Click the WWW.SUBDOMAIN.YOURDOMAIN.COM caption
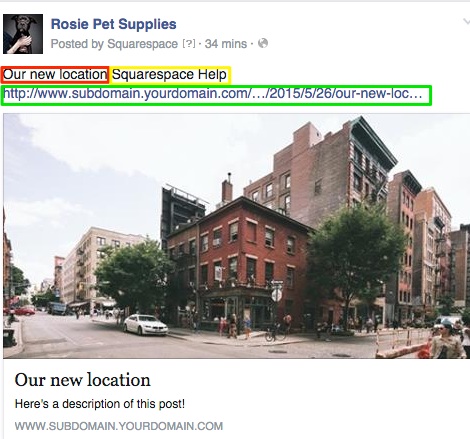 pyautogui.click(x=119, y=426)
